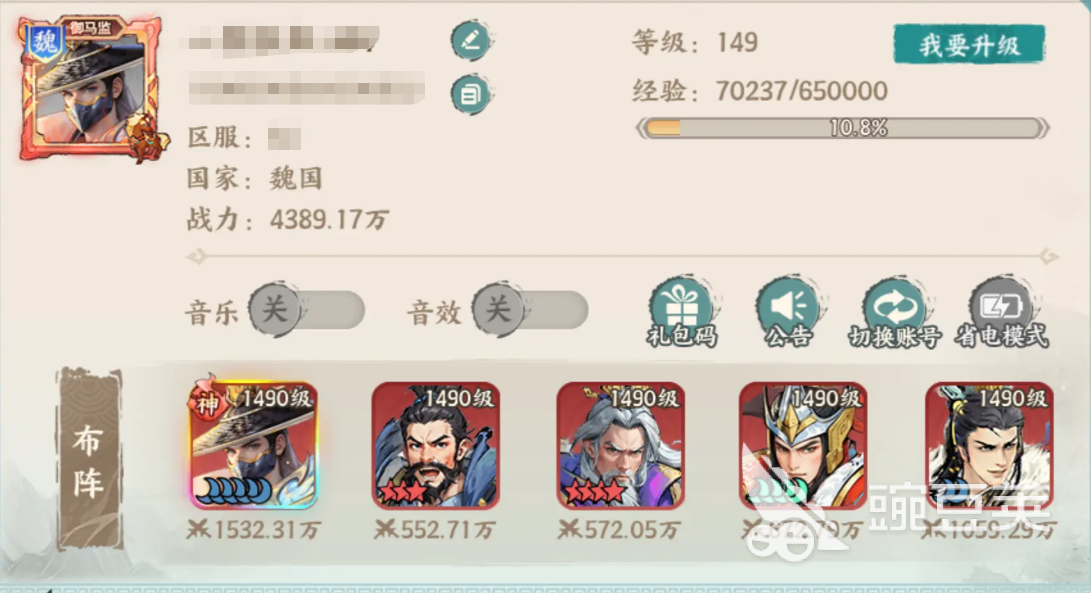Click the player avatar portrait frame
1091x593 pixels.
click(91, 89)
